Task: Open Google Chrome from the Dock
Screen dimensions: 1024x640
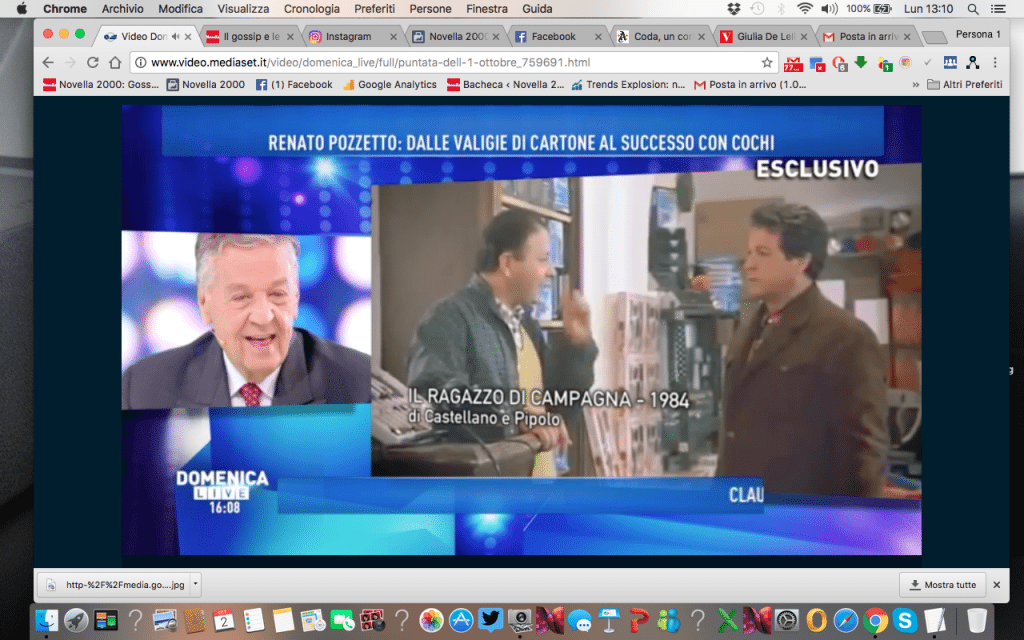Action: tap(875, 620)
